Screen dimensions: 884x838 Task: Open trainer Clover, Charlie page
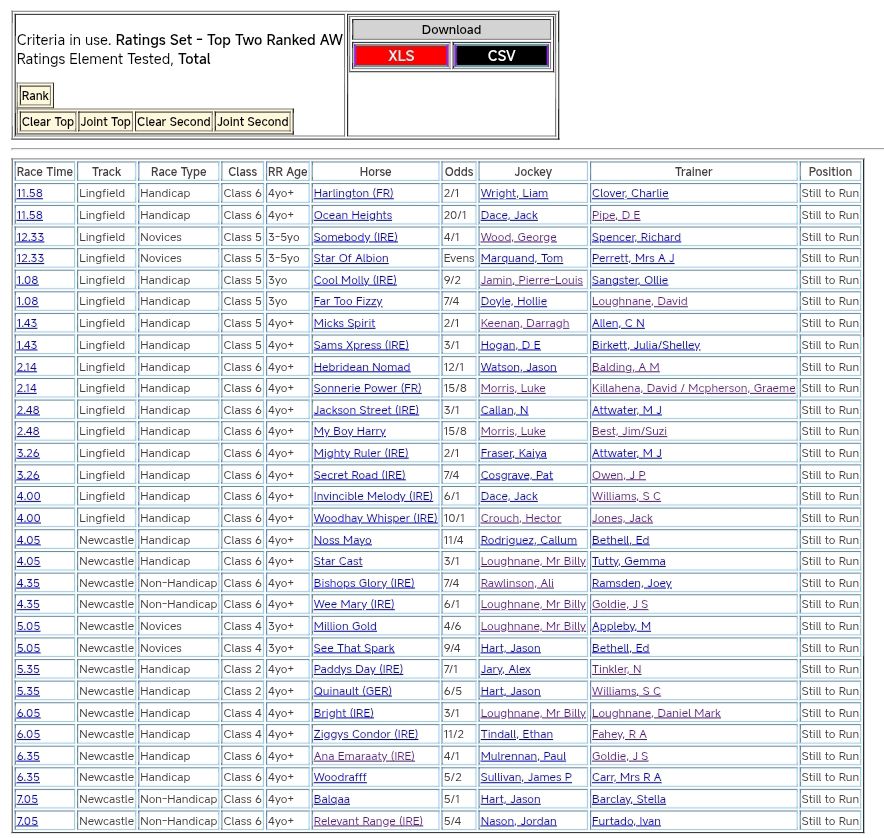click(x=630, y=194)
